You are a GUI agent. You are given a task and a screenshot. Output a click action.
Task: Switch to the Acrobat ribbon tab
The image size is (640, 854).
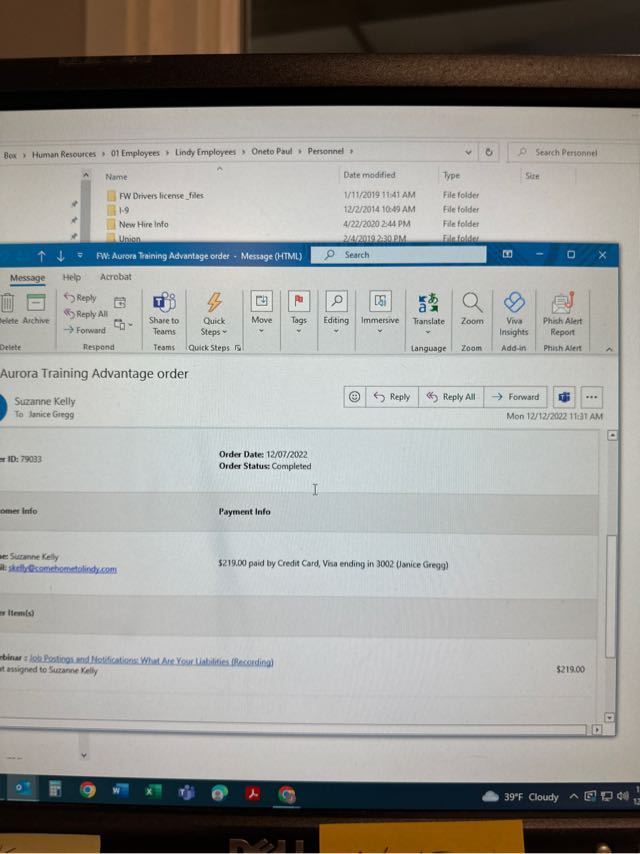tap(115, 277)
